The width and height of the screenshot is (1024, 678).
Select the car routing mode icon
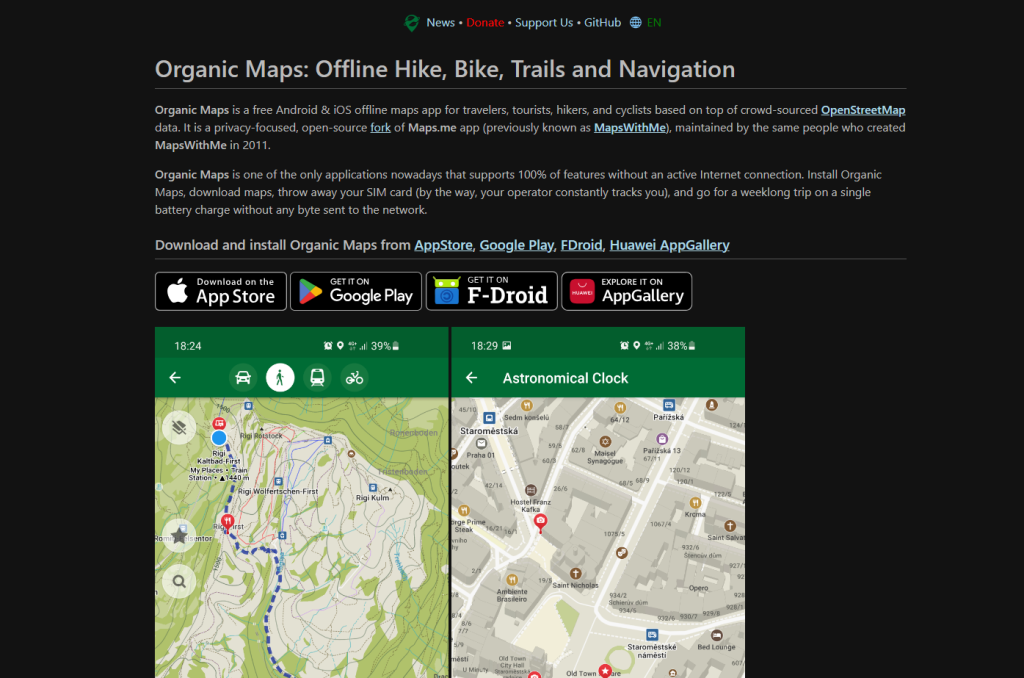click(243, 378)
